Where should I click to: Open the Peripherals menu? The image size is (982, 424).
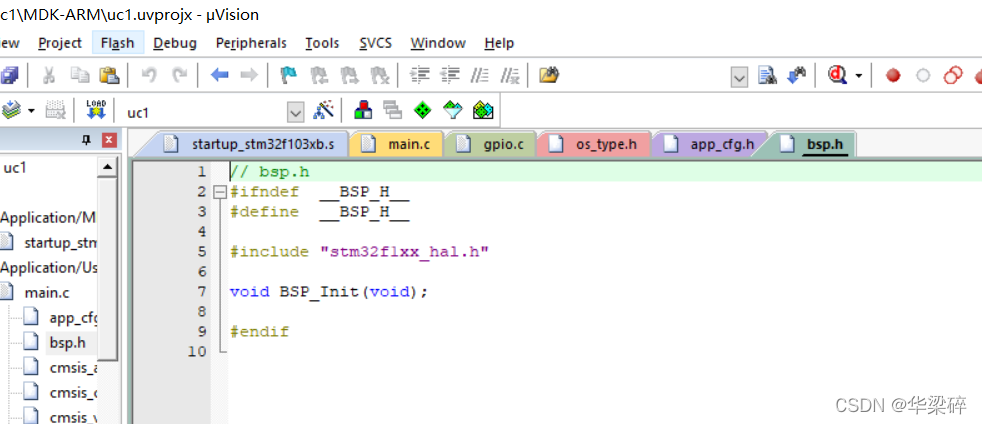pyautogui.click(x=251, y=43)
